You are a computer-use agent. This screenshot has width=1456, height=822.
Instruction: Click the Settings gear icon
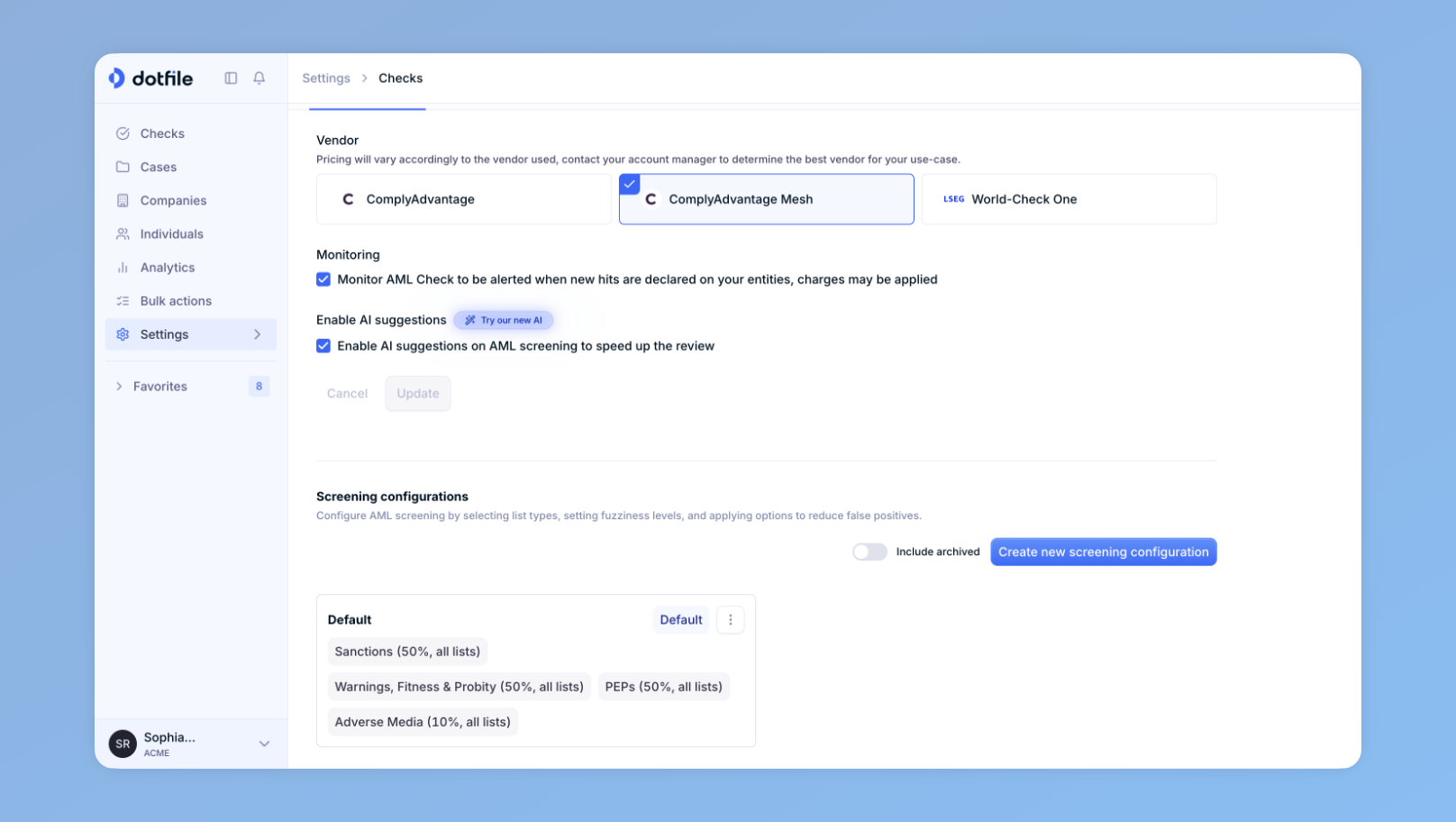click(x=123, y=334)
